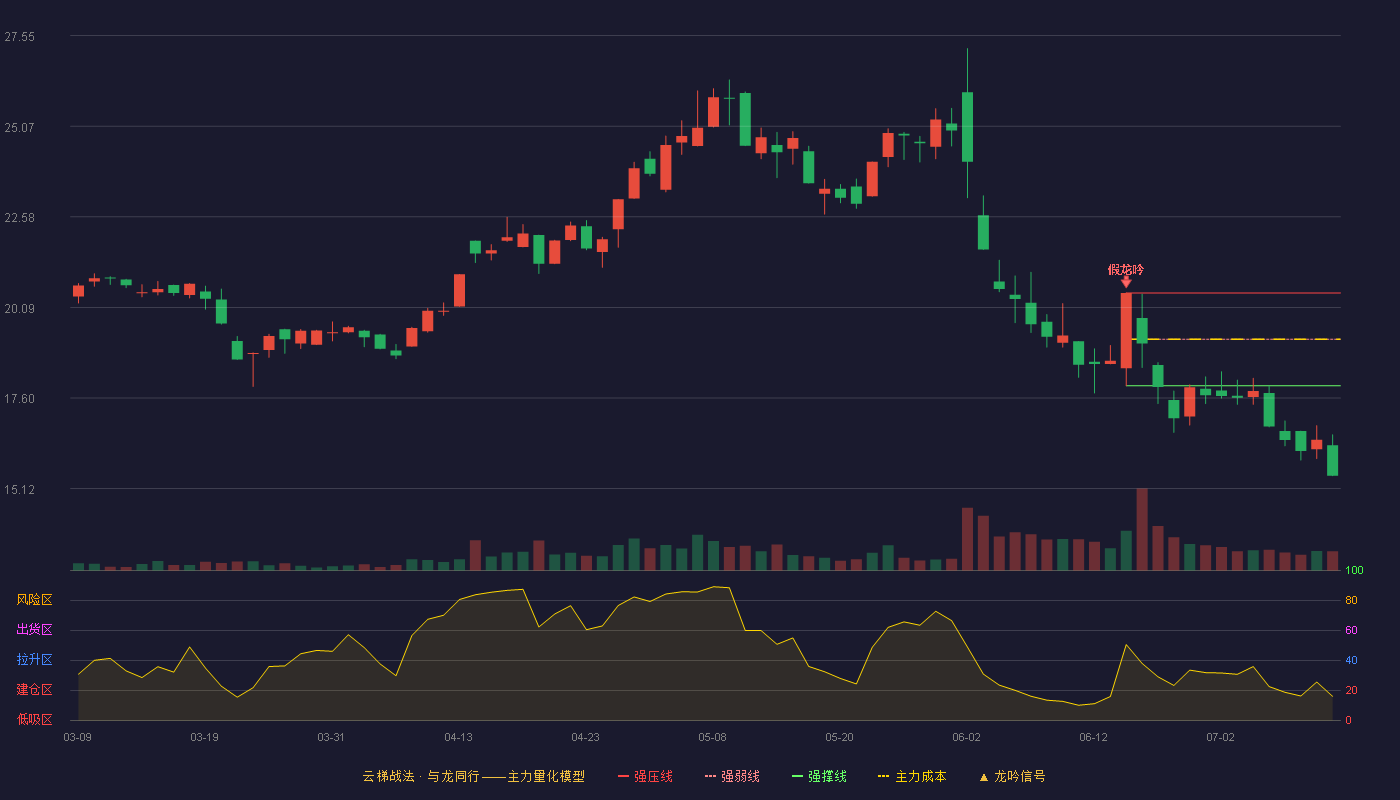The height and width of the screenshot is (800, 1400).
Task: Click the 07-02 date label
Action: coord(1220,737)
